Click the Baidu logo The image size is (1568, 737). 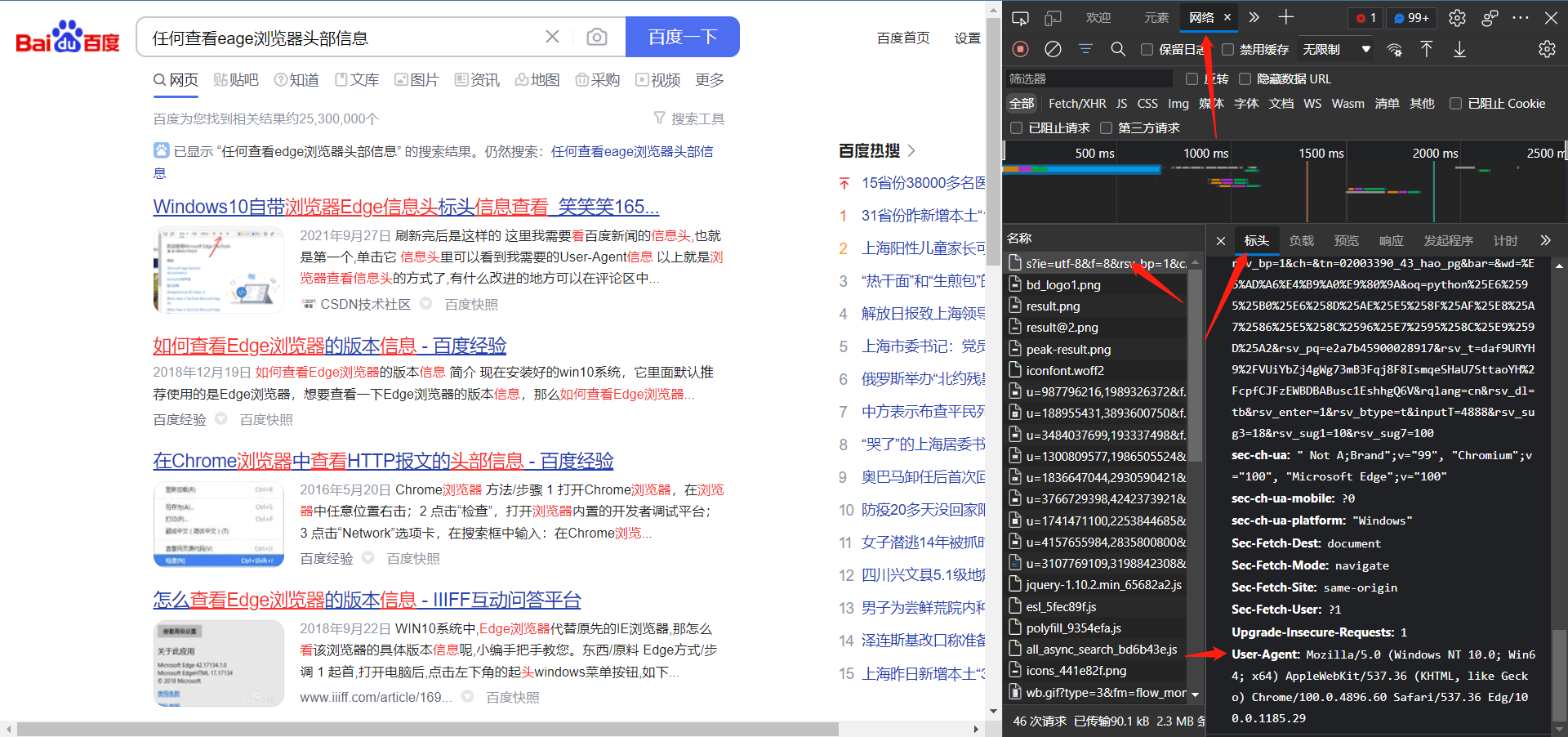coord(68,37)
